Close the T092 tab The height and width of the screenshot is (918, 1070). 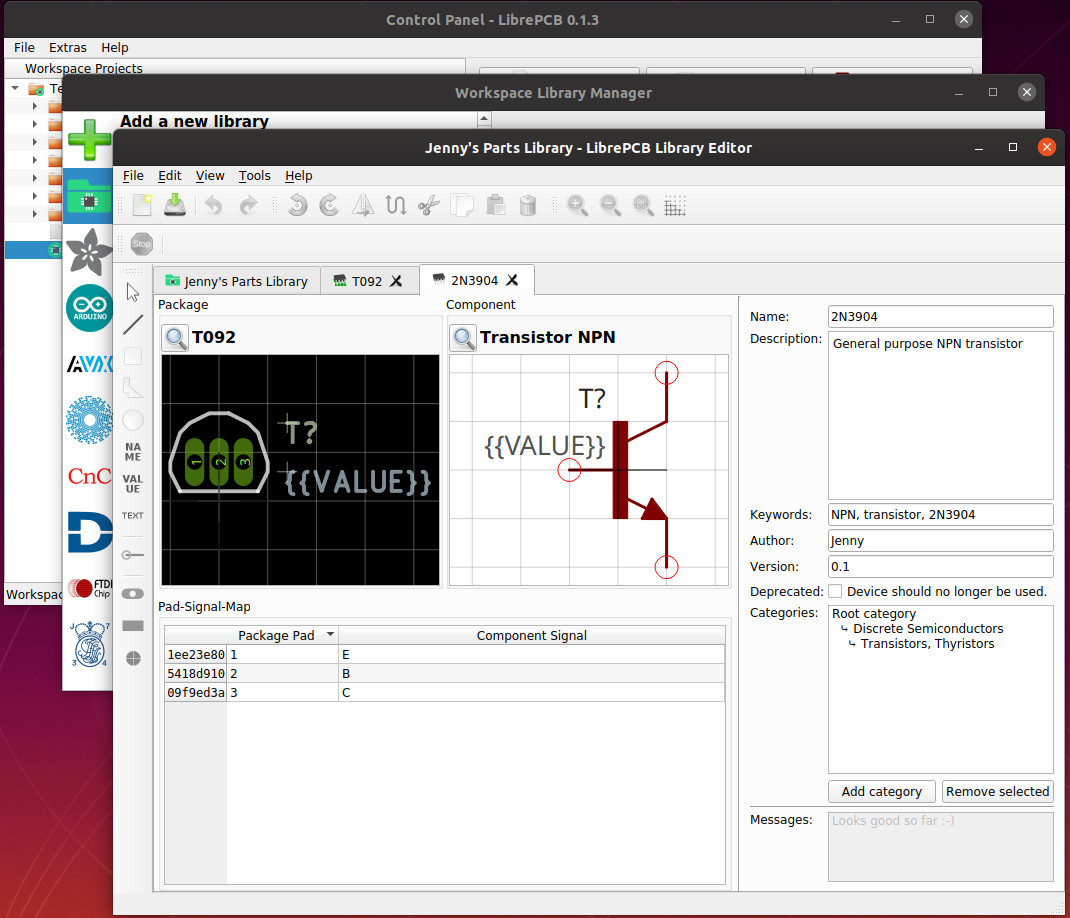coord(396,281)
